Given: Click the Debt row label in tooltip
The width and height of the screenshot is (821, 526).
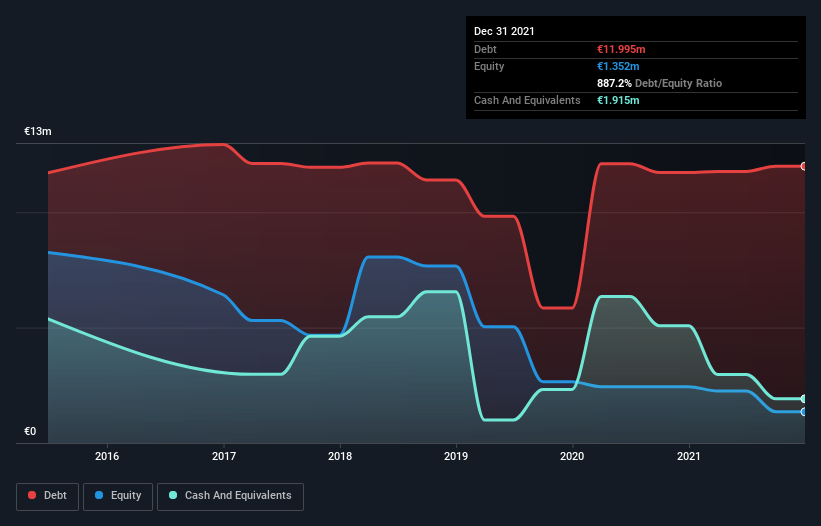Looking at the screenshot, I should (485, 49).
